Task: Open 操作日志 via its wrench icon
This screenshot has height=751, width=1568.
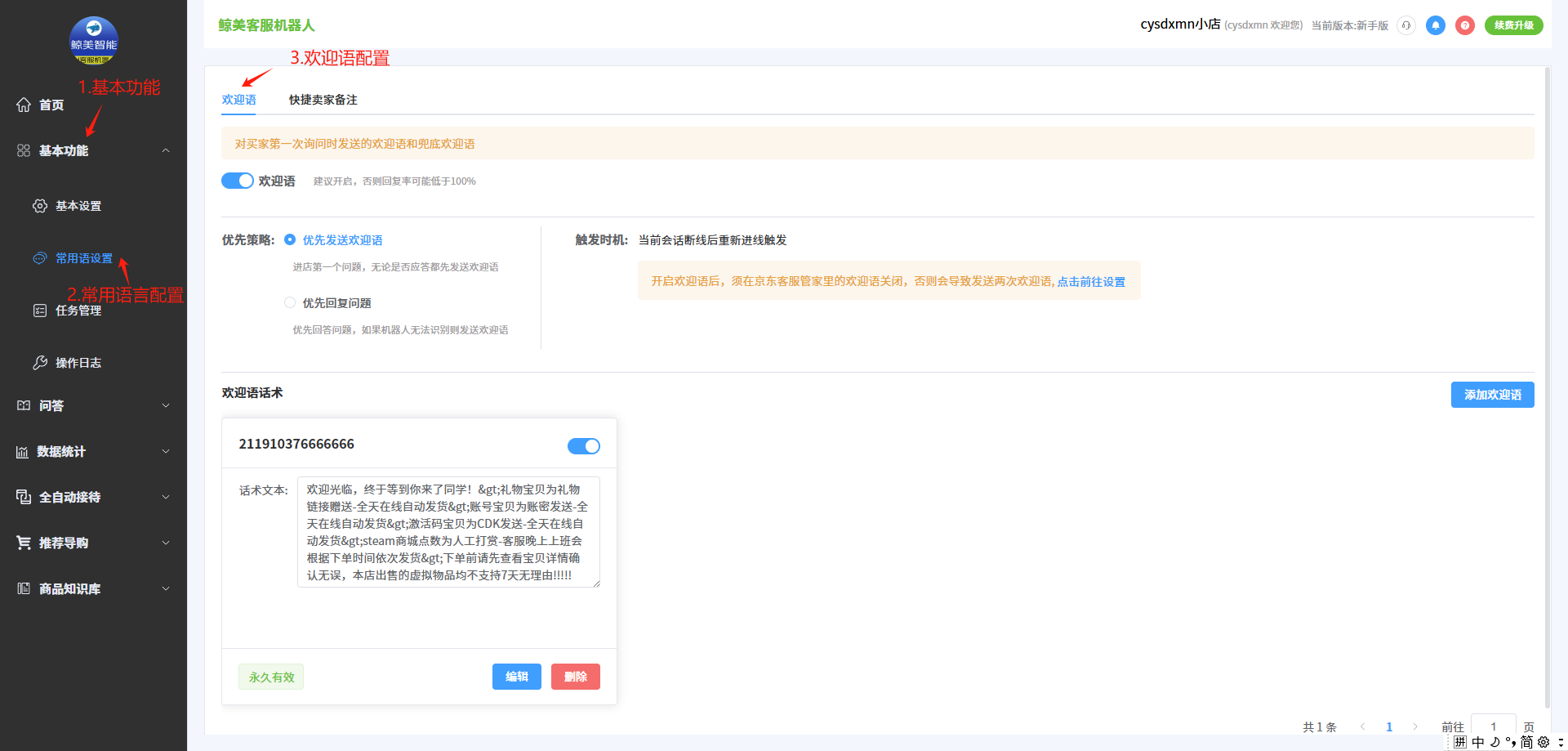Action: (40, 363)
